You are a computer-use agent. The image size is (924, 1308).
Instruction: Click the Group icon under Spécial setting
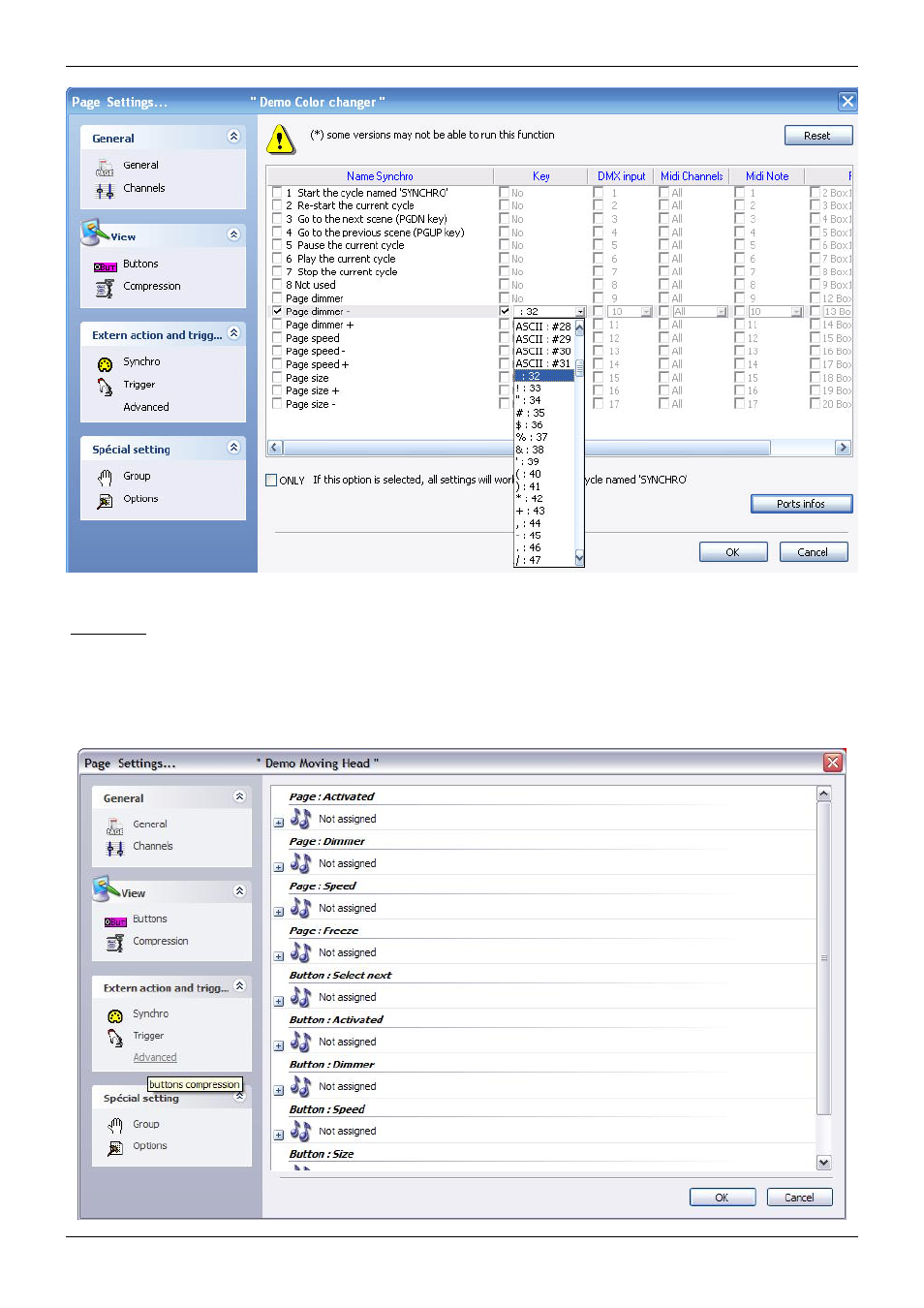pyautogui.click(x=105, y=476)
